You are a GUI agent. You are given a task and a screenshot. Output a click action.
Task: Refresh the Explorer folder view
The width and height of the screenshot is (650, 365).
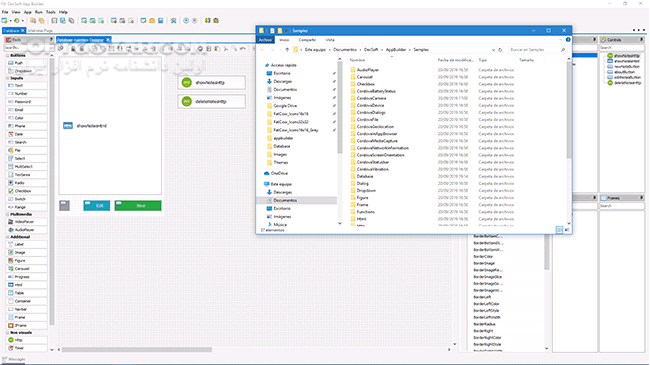click(x=500, y=50)
